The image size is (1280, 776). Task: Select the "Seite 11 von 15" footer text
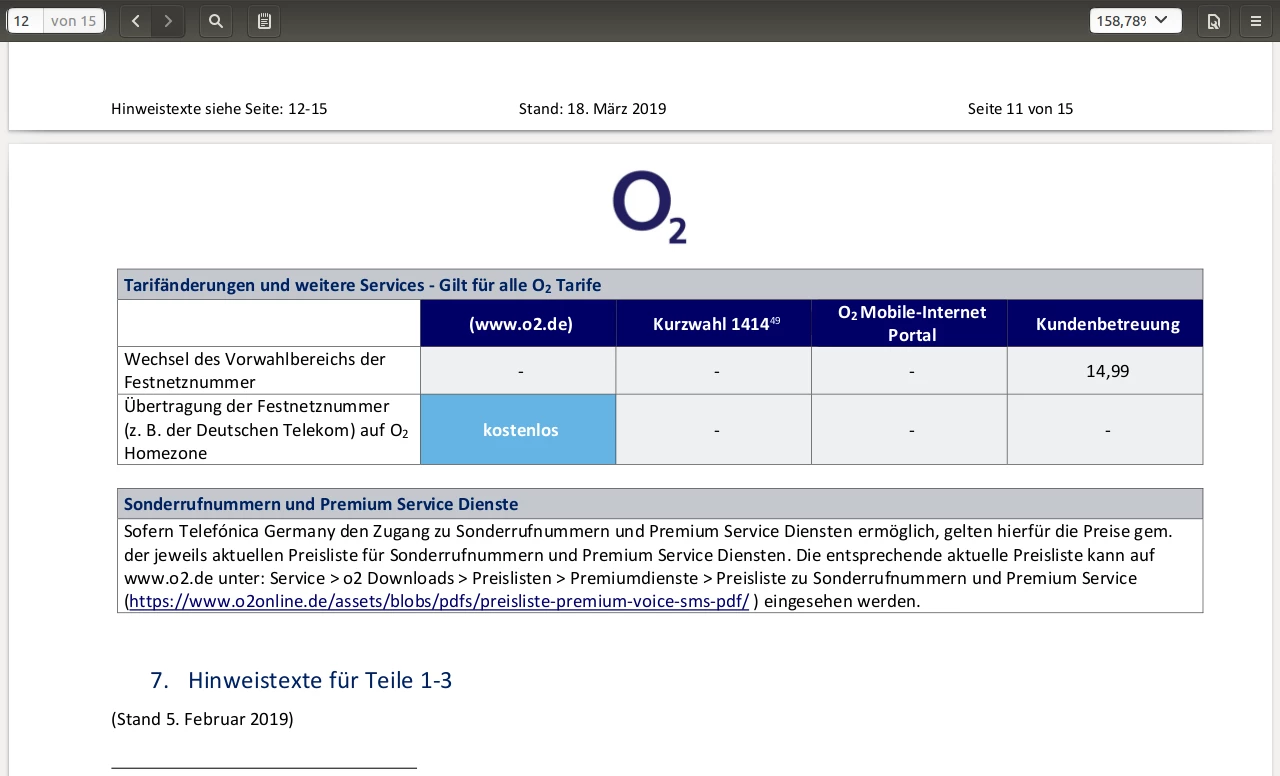[1020, 109]
